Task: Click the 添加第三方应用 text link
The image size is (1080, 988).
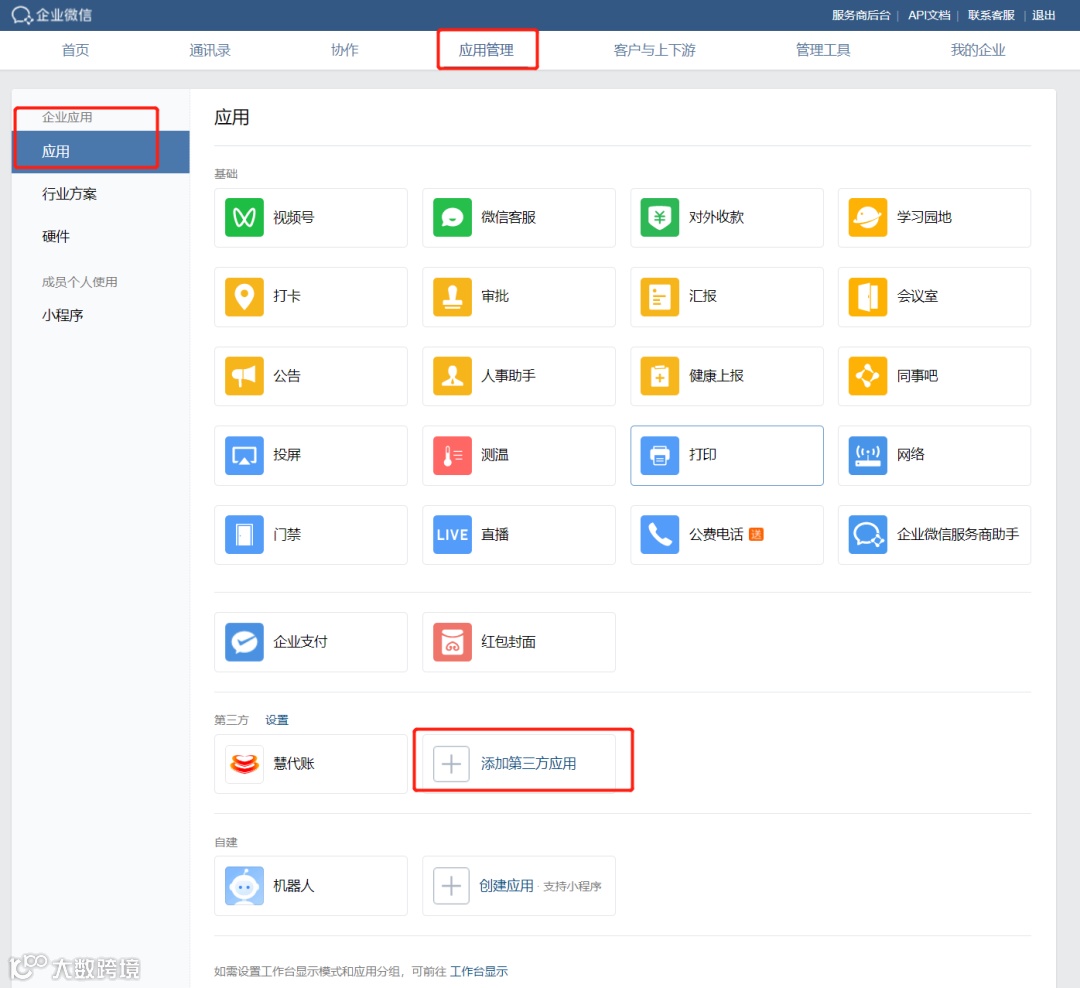Action: point(528,764)
